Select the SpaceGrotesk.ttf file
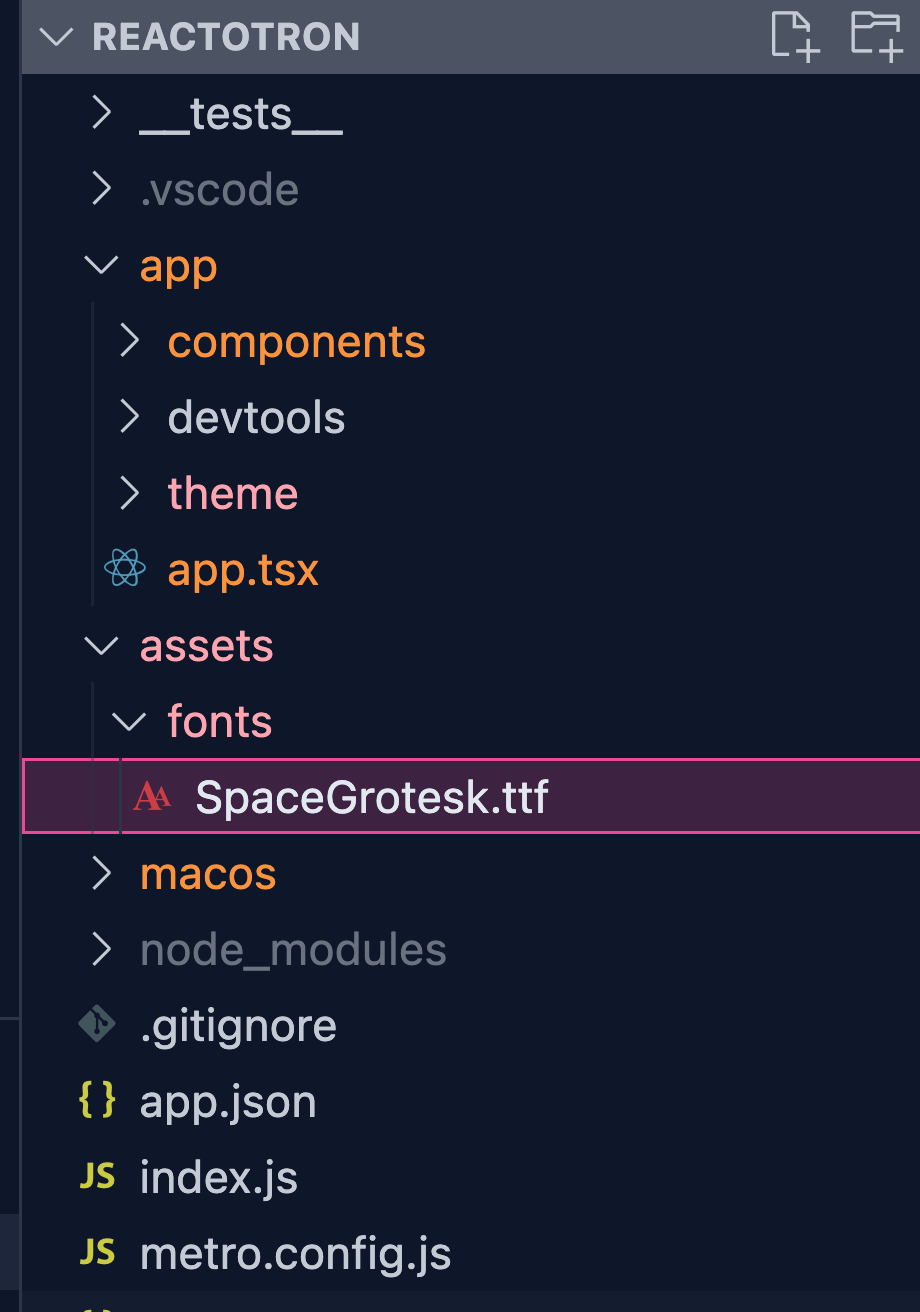 click(471, 797)
